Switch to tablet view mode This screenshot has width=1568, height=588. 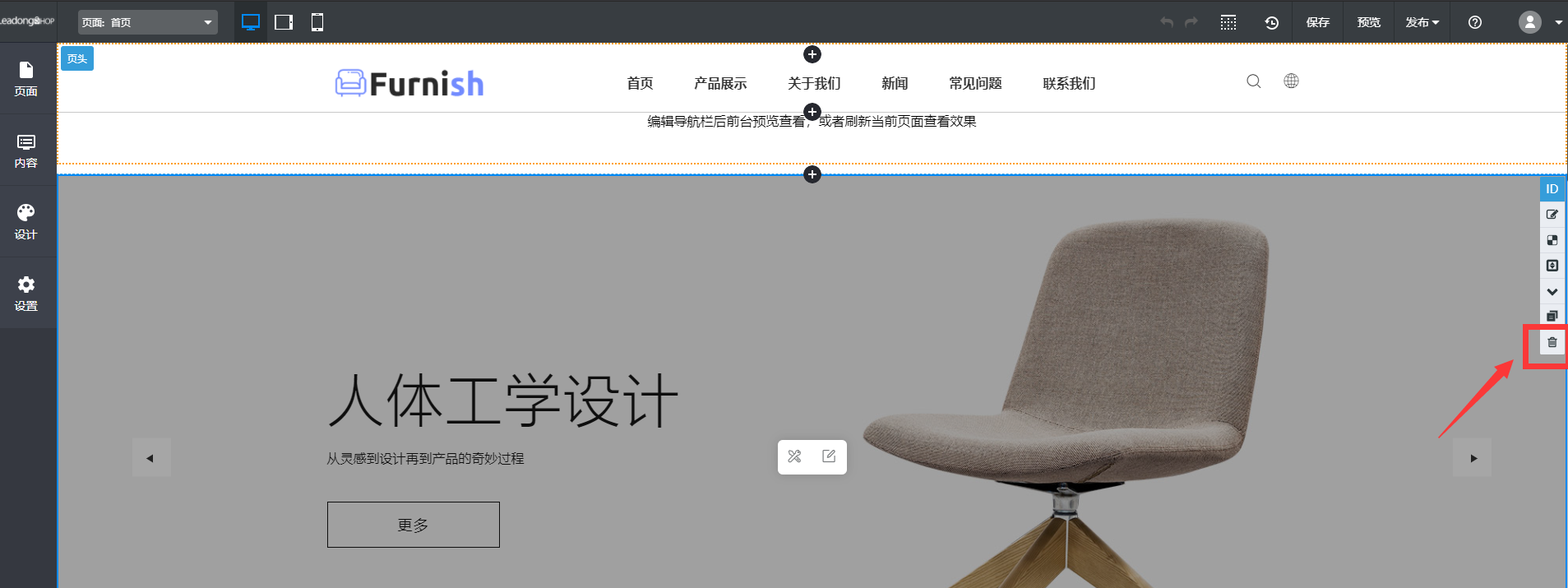click(284, 22)
